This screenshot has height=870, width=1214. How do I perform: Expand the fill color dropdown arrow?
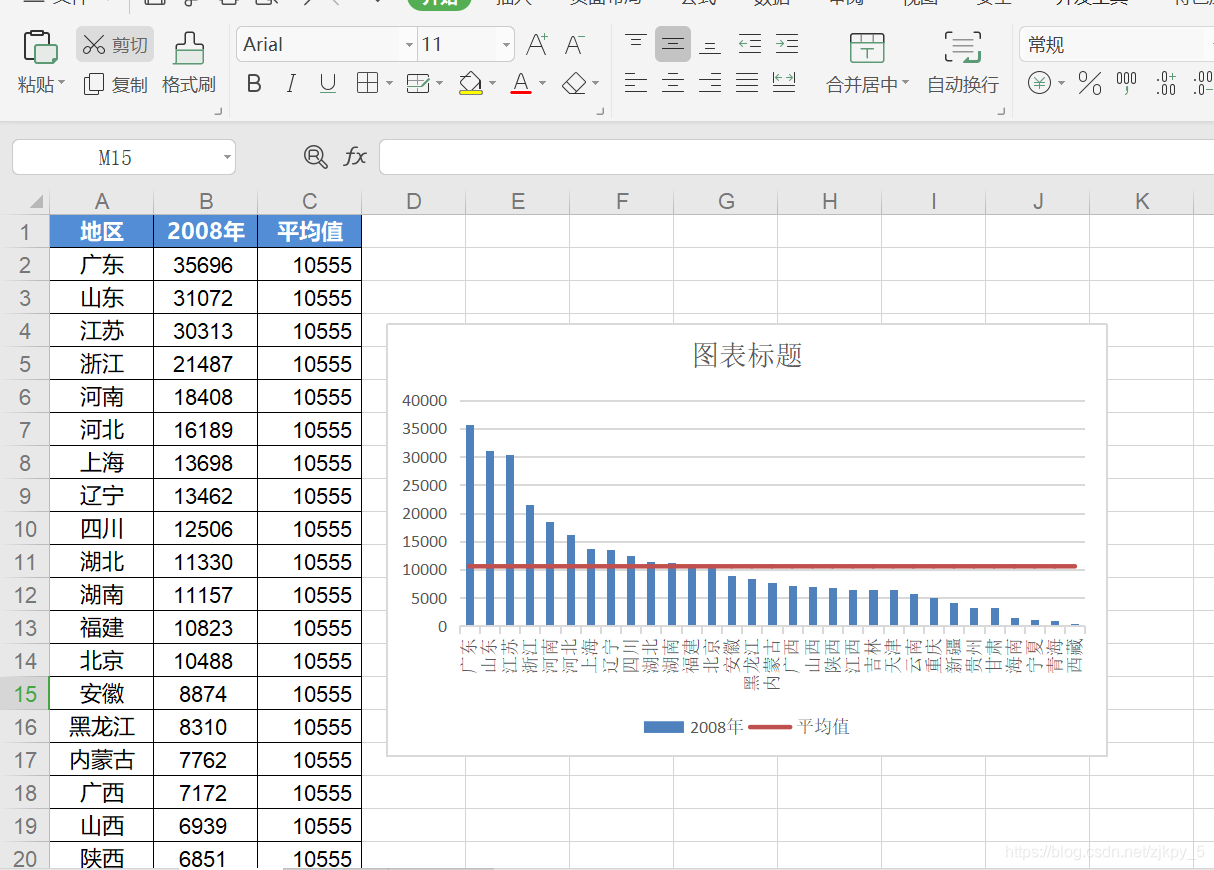[x=491, y=84]
